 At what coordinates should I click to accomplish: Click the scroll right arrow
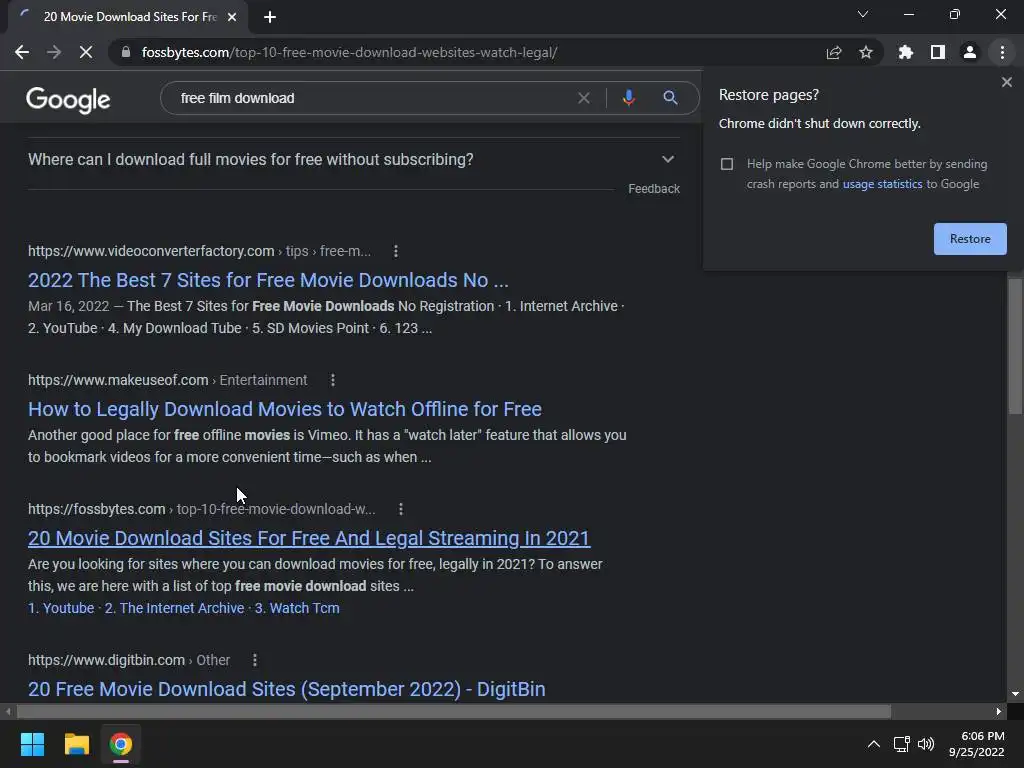tap(999, 711)
